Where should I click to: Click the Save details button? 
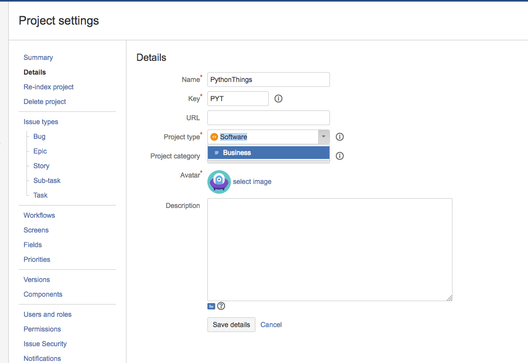(x=231, y=325)
